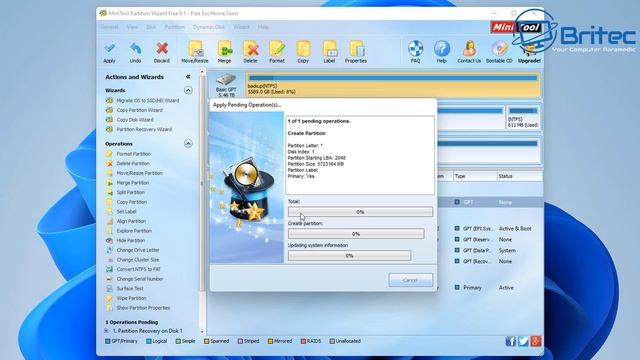Click the Bootable CD icon

point(499,49)
